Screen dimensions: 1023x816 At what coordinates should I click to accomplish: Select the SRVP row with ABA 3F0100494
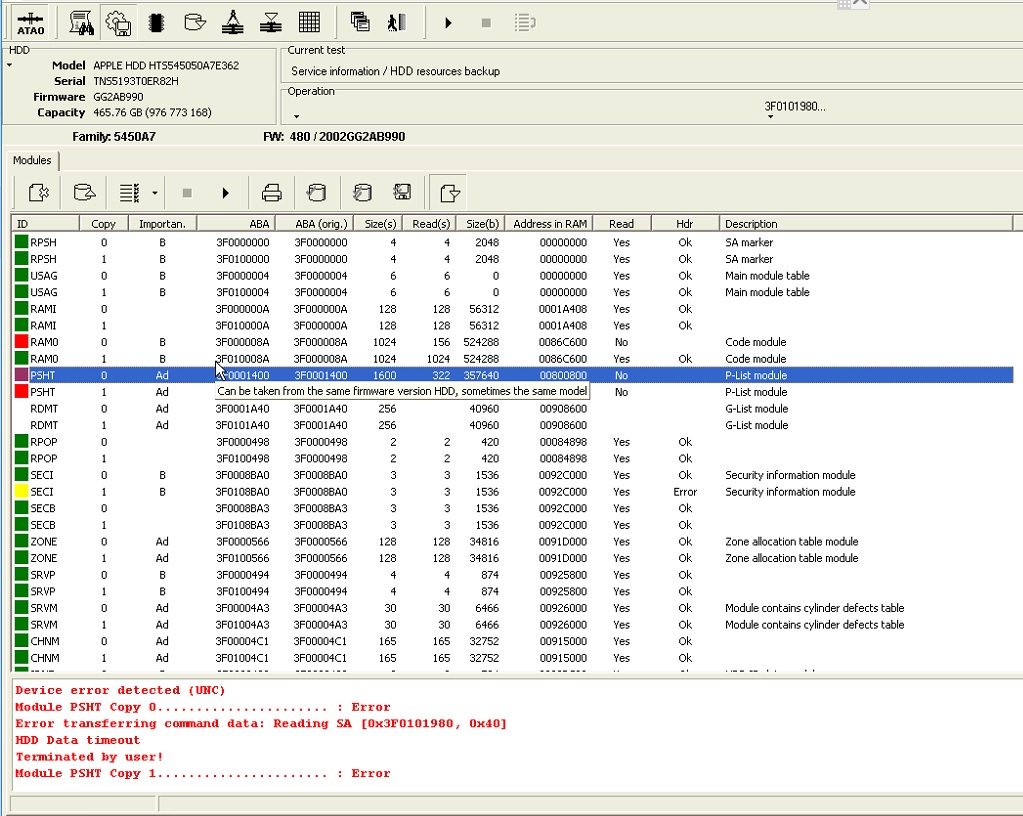pos(513,592)
